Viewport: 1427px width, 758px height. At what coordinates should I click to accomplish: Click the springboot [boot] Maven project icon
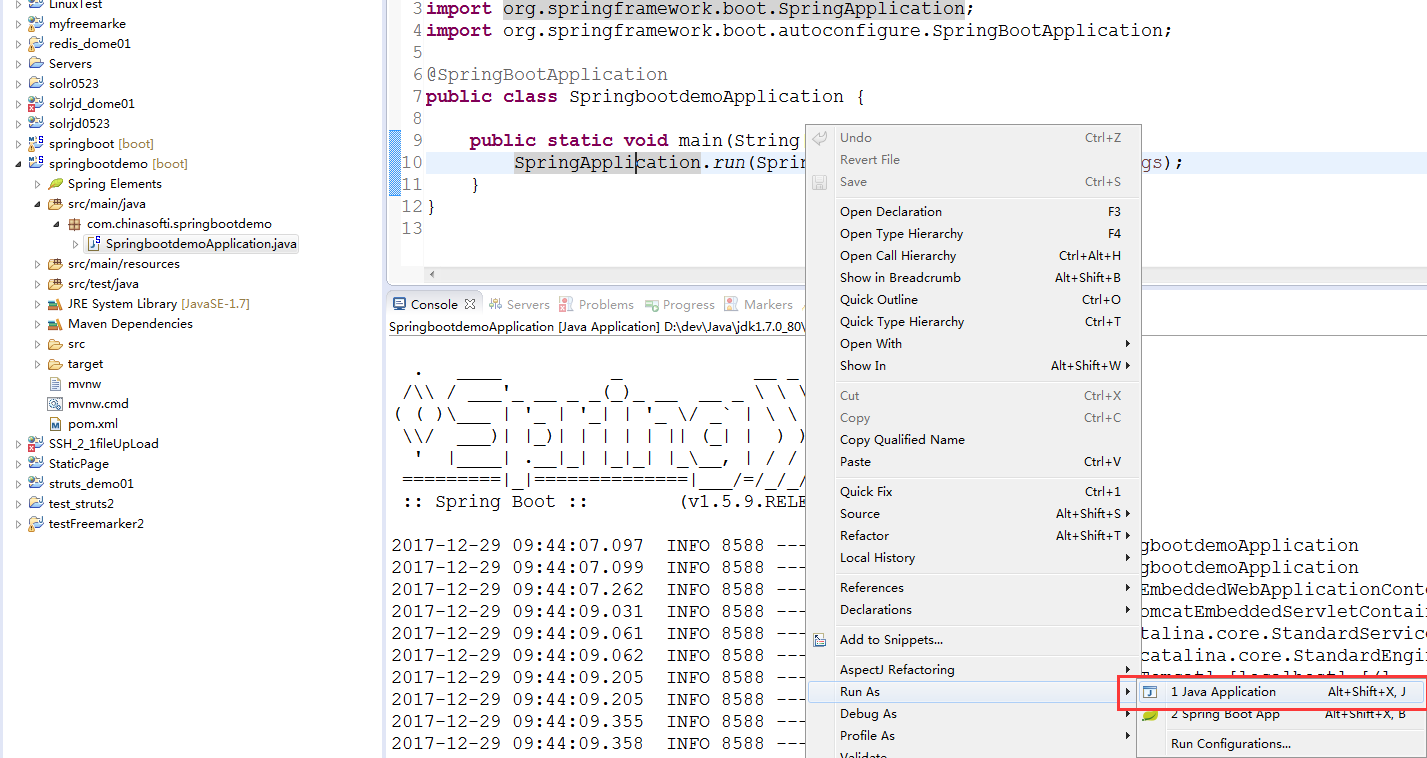tap(36, 144)
